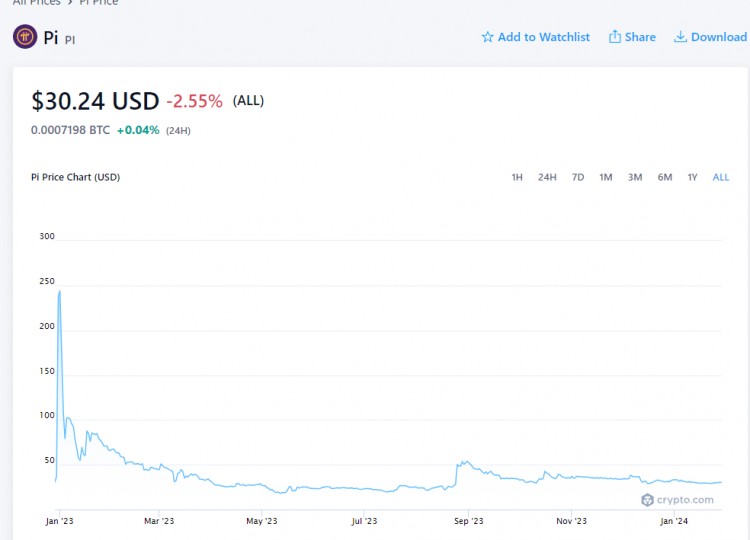Select the 6M chart range
Viewport: 750px width, 540px height.
click(x=665, y=177)
